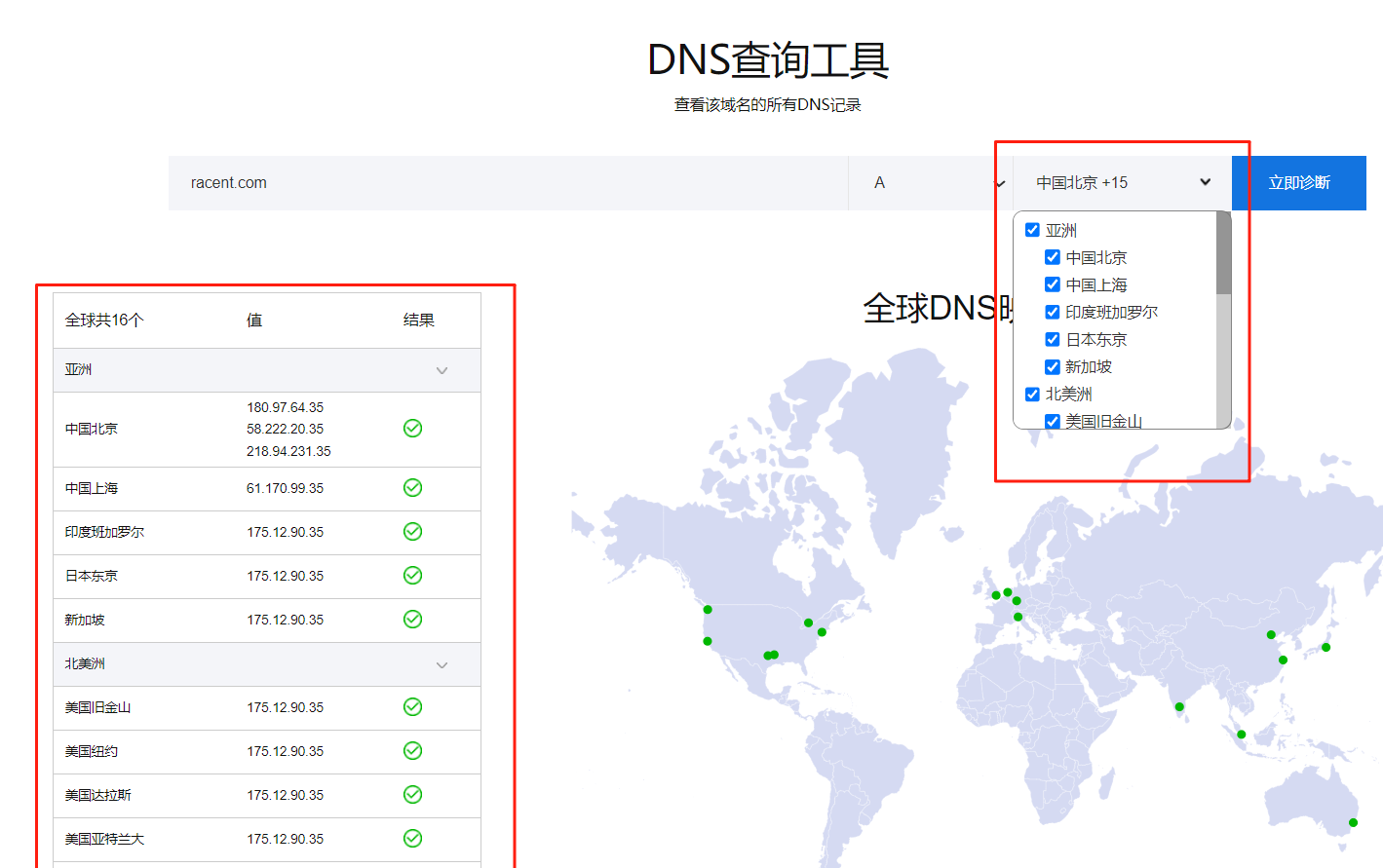The image size is (1383, 868).
Task: Select the map marker over Singapore
Action: 1240,734
